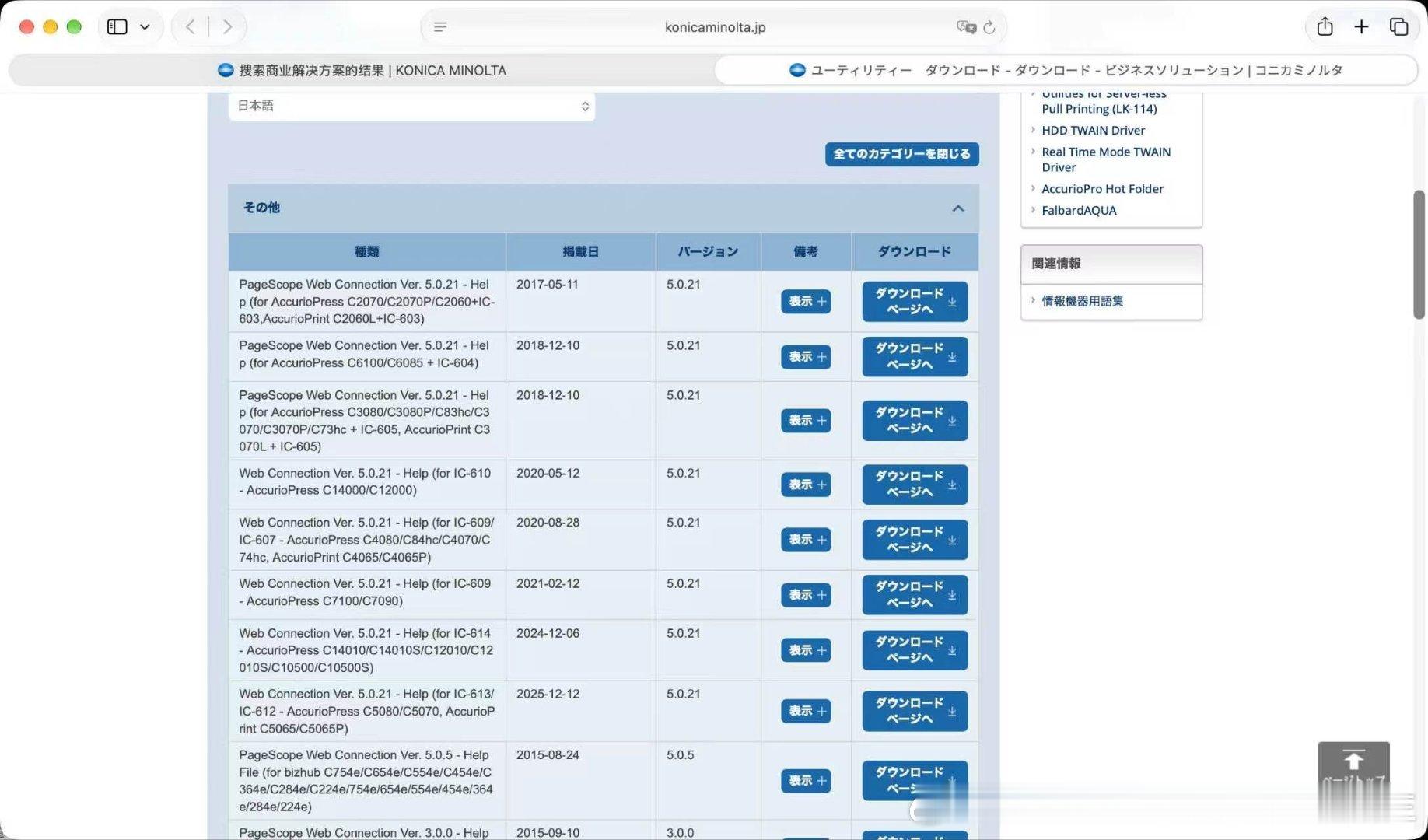Expand 表示 for the C7100/C7090 row

click(806, 595)
